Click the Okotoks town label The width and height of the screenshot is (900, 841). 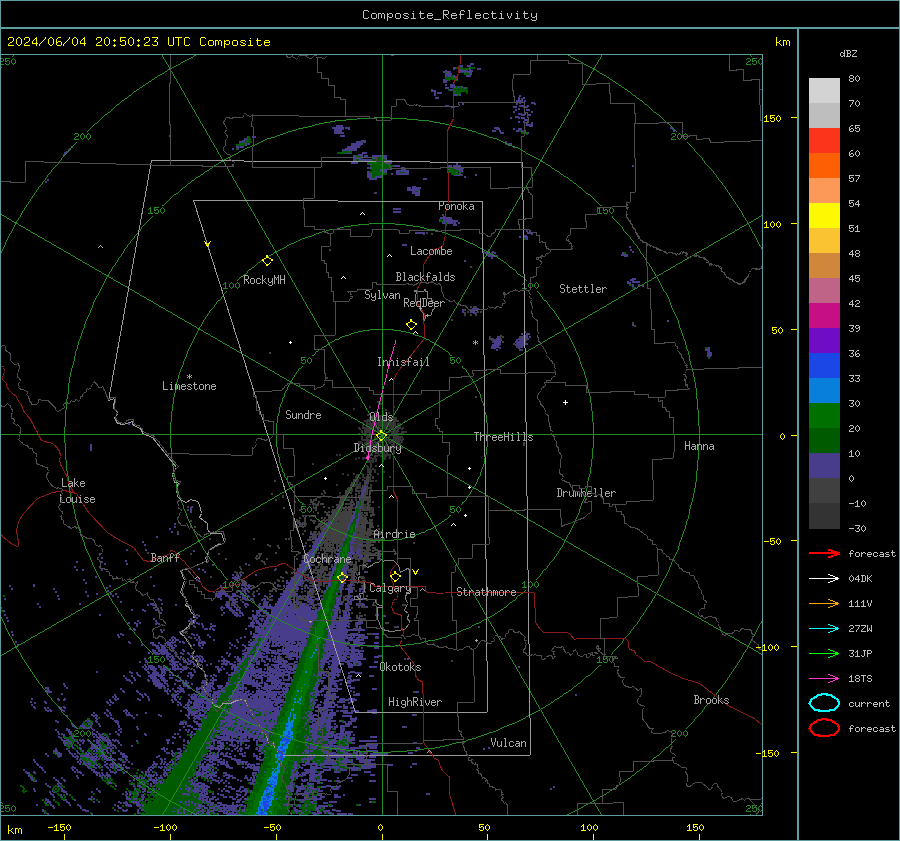pyautogui.click(x=400, y=667)
